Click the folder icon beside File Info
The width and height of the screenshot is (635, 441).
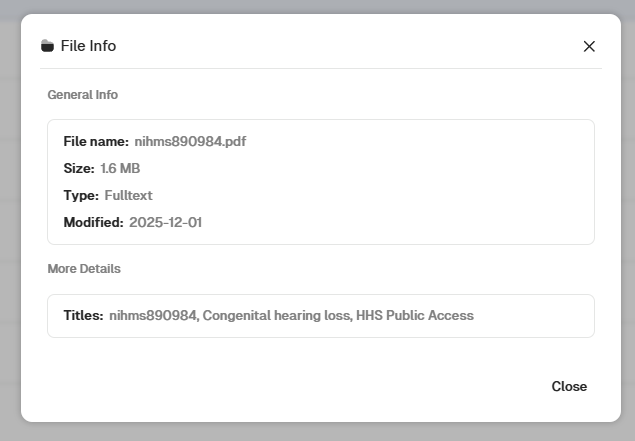coord(47,46)
